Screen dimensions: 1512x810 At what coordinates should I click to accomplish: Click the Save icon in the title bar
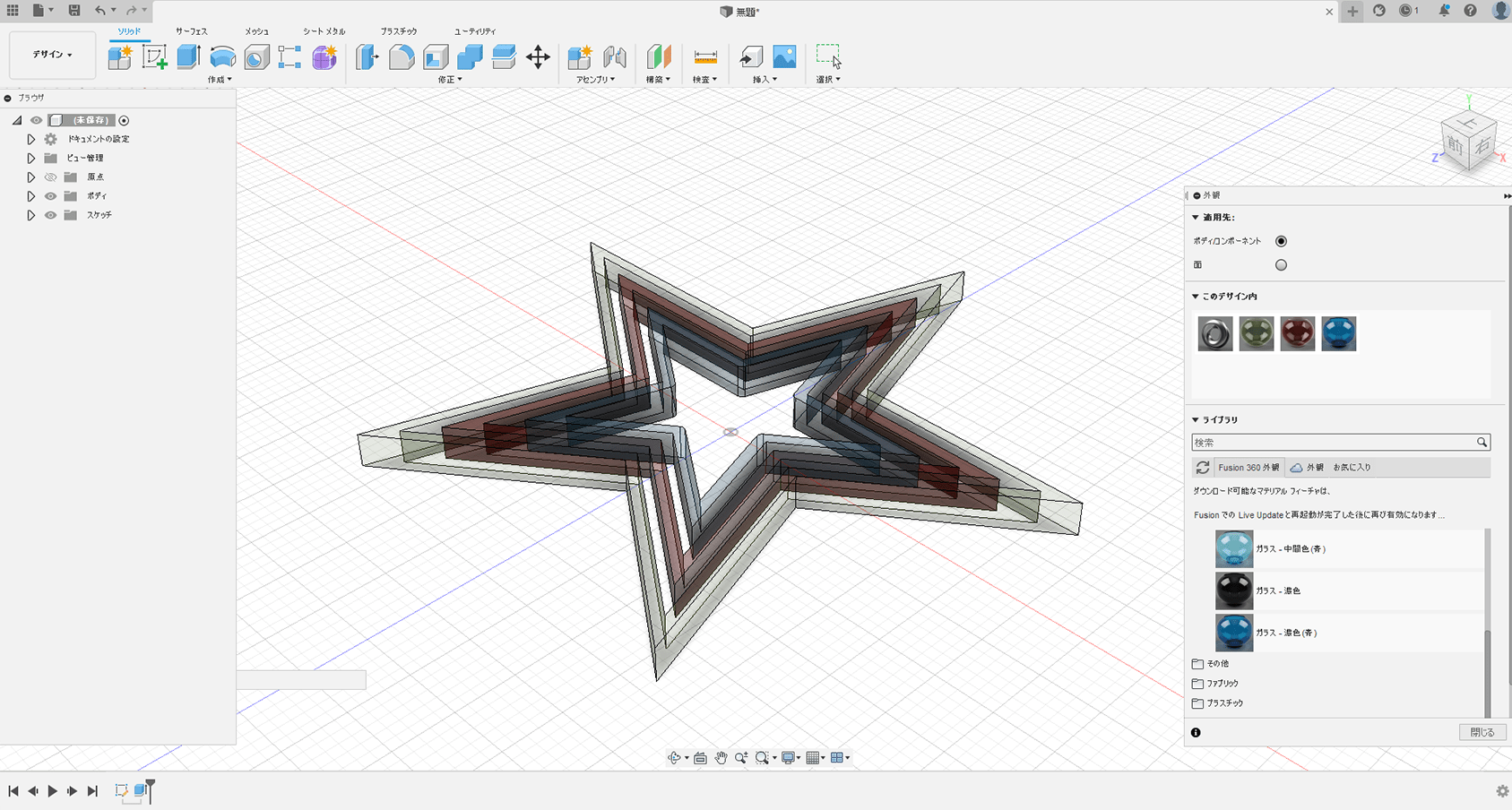[74, 11]
